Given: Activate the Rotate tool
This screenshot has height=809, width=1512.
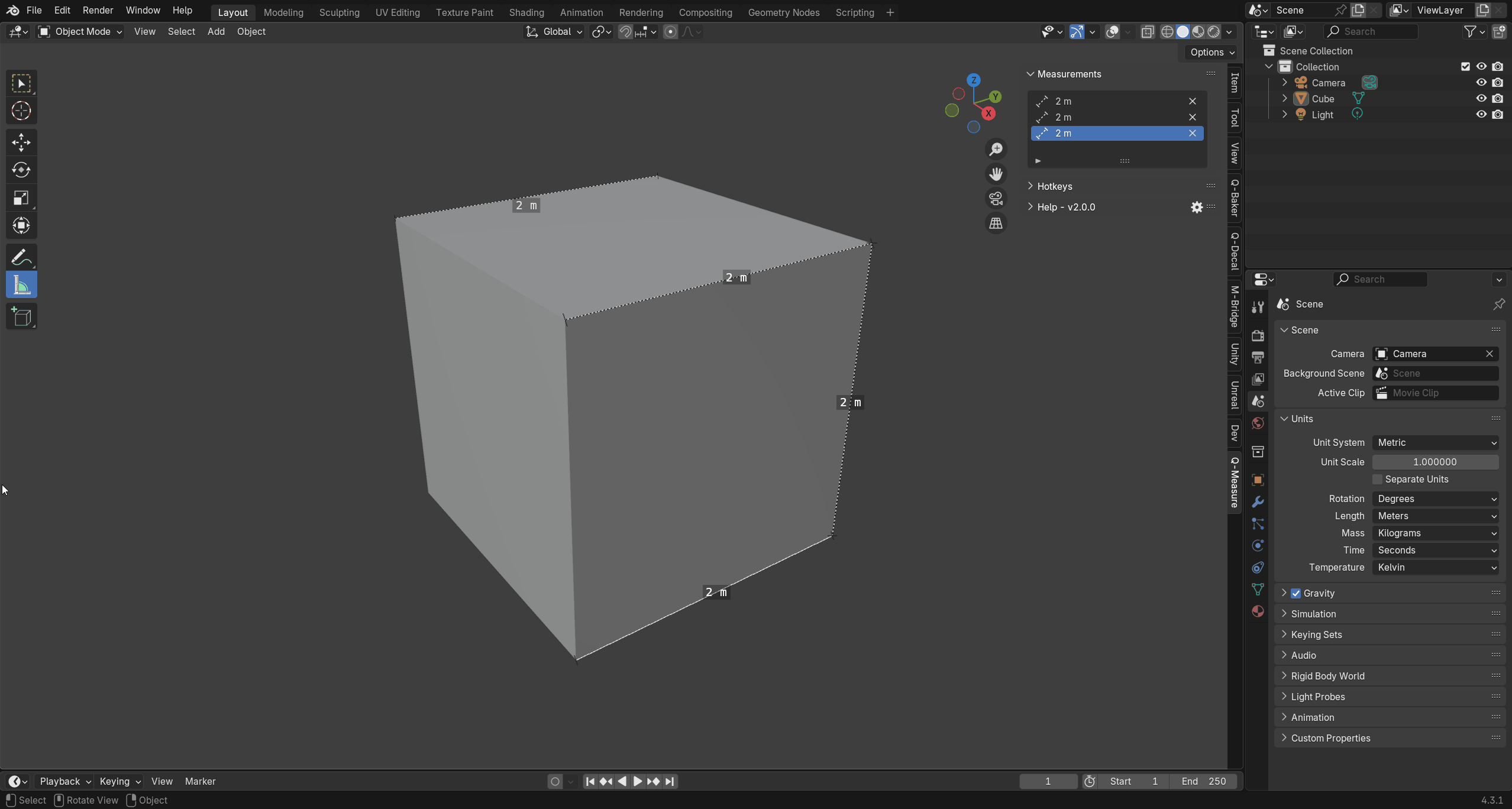Looking at the screenshot, I should click(21, 170).
